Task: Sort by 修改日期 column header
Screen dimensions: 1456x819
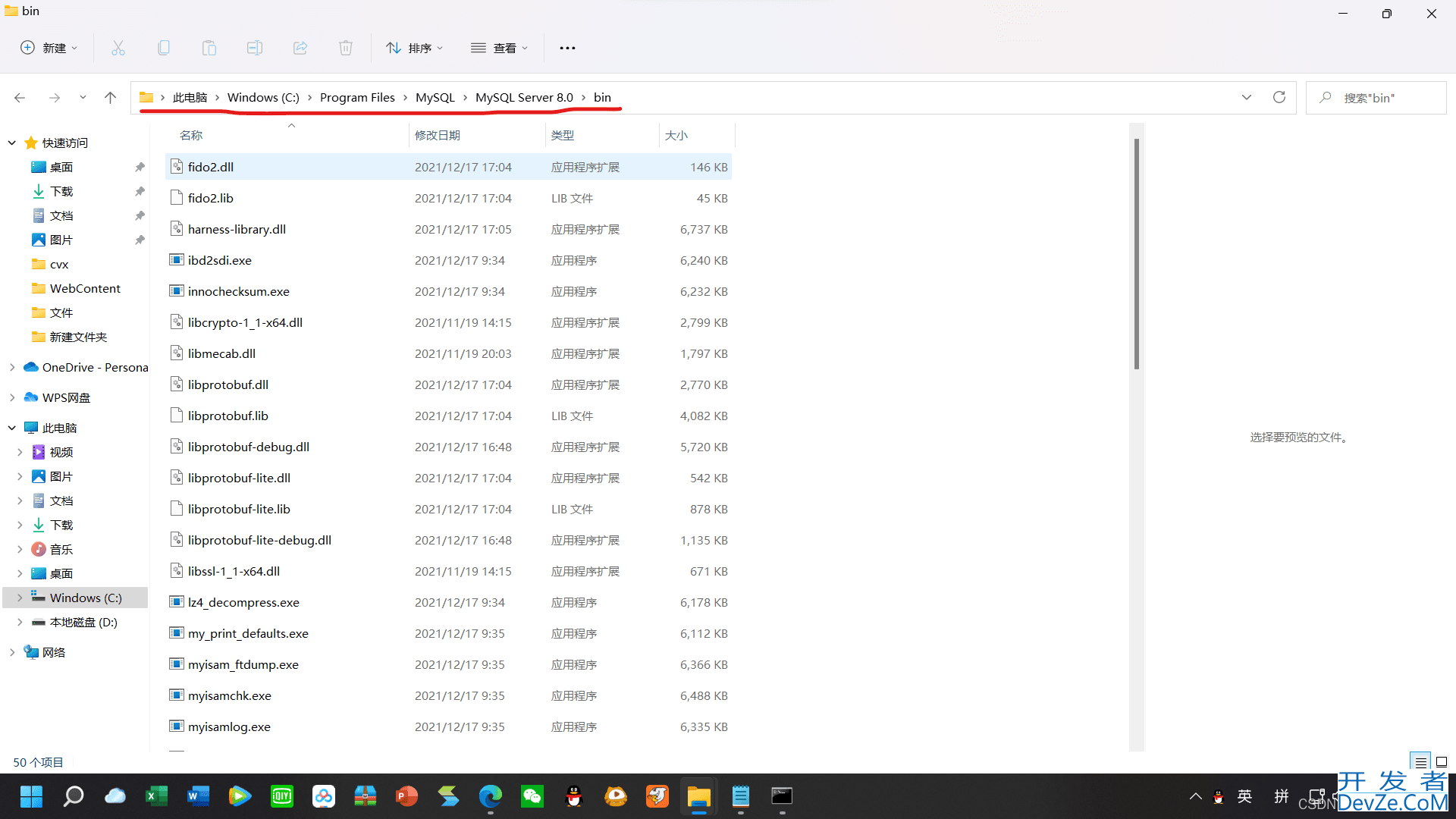Action: click(438, 135)
